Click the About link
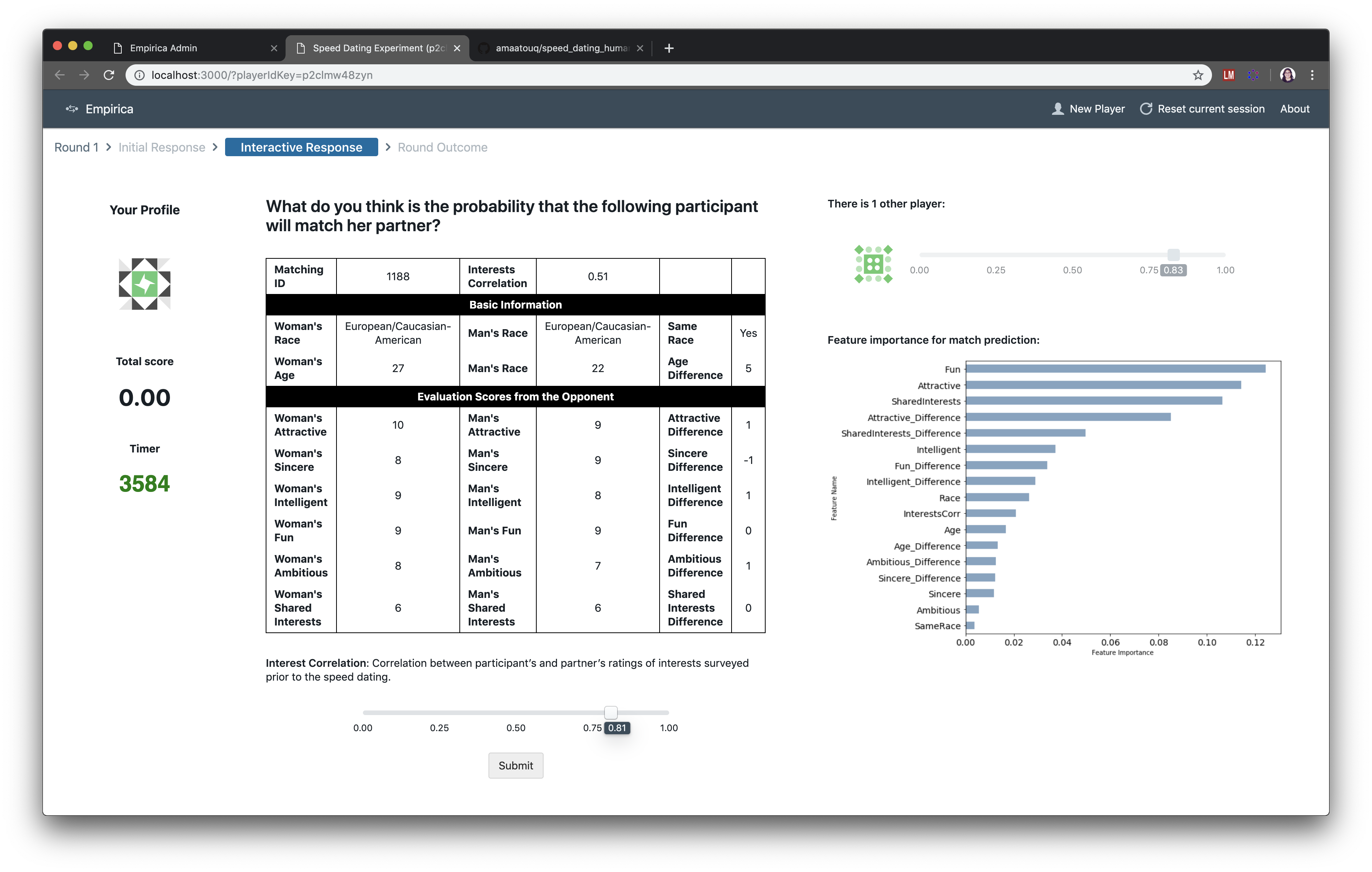 pyautogui.click(x=1295, y=109)
